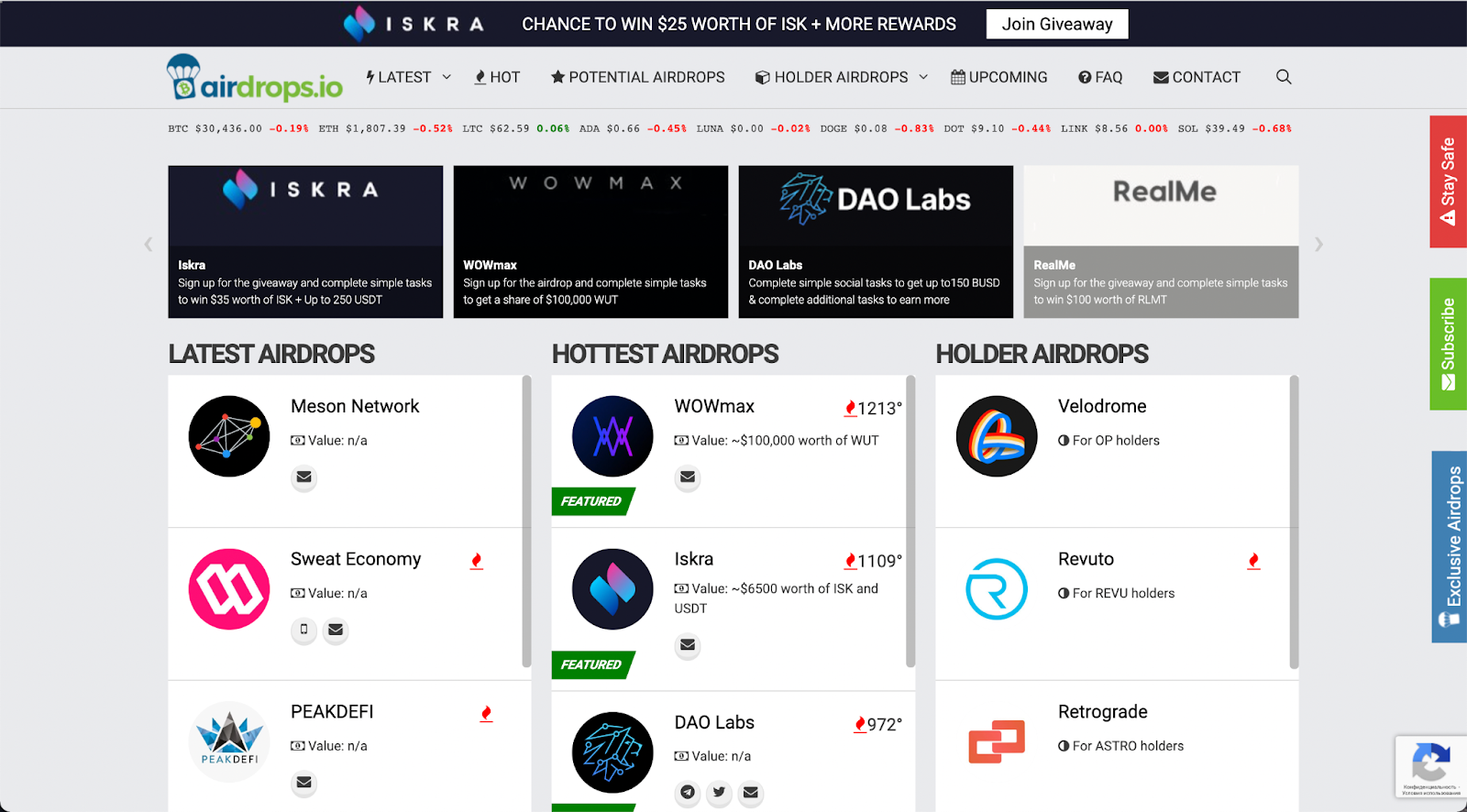Click the Holder Airdrops list scrollbar
This screenshot has width=1467, height=812.
[1294, 521]
